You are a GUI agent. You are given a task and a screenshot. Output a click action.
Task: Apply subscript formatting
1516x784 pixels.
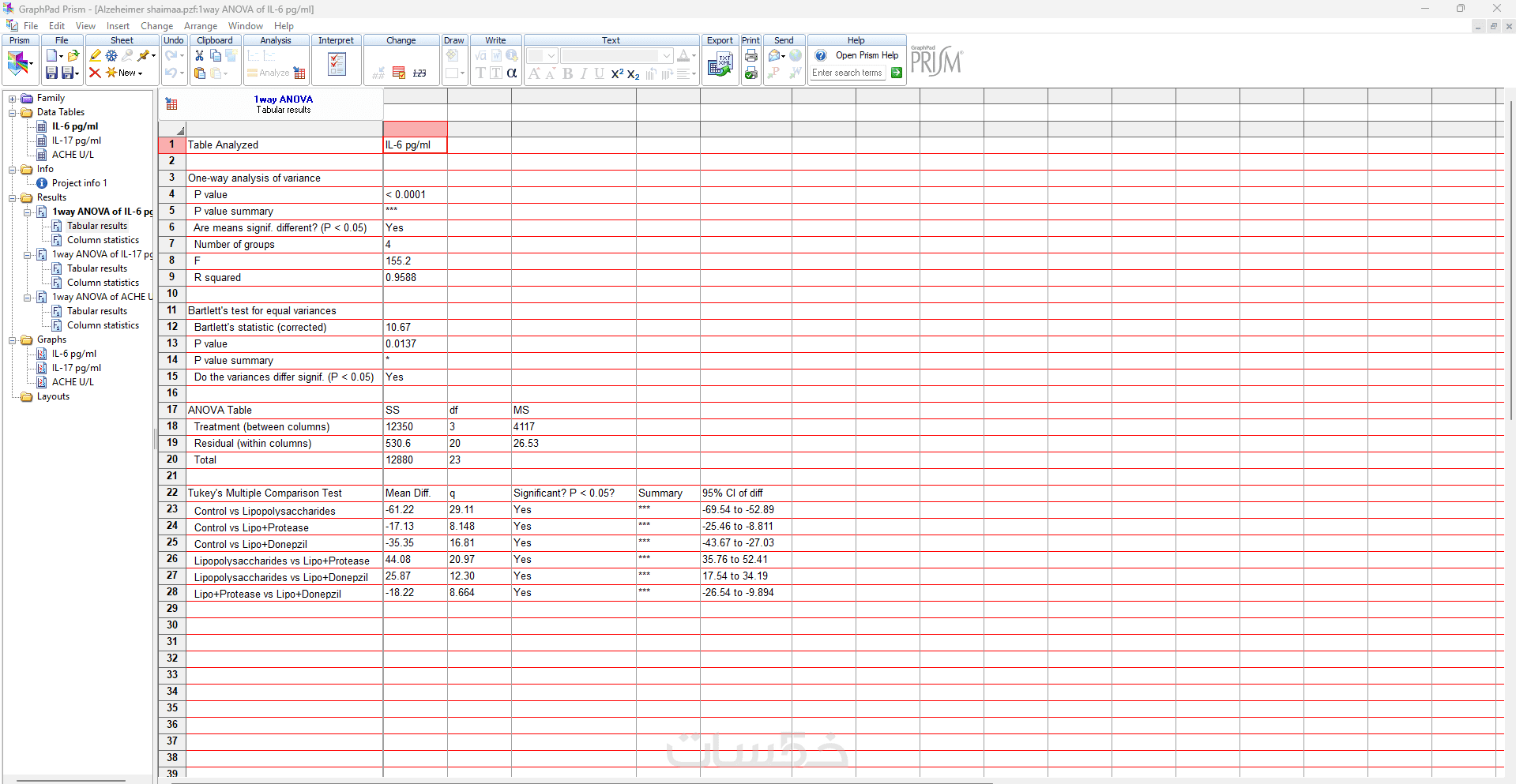[x=634, y=74]
